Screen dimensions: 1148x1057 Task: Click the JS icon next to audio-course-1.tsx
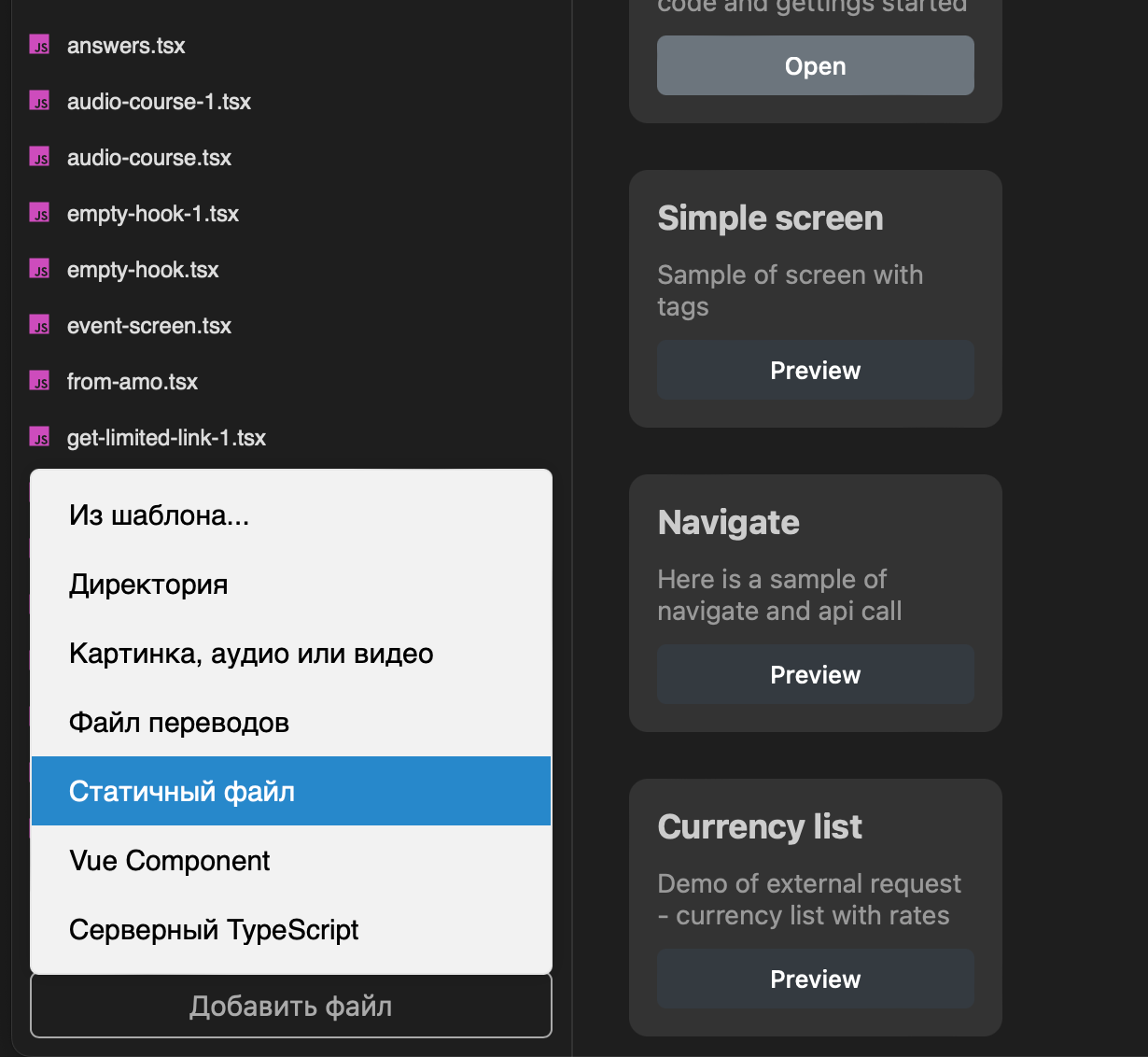tap(39, 101)
